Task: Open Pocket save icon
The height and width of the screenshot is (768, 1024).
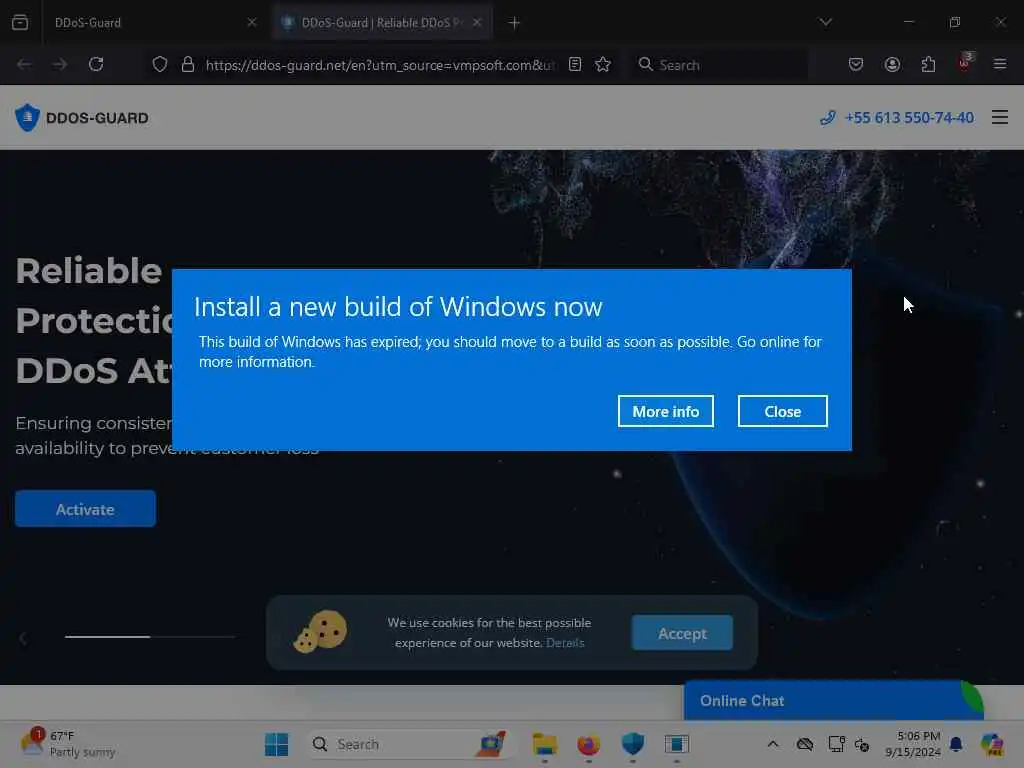Action: tap(856, 64)
